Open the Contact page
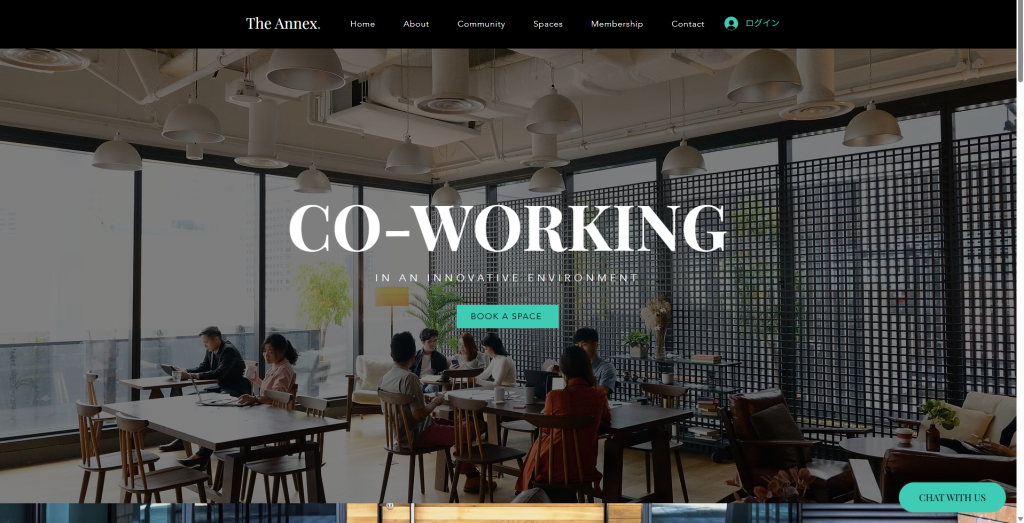 pyautogui.click(x=688, y=24)
